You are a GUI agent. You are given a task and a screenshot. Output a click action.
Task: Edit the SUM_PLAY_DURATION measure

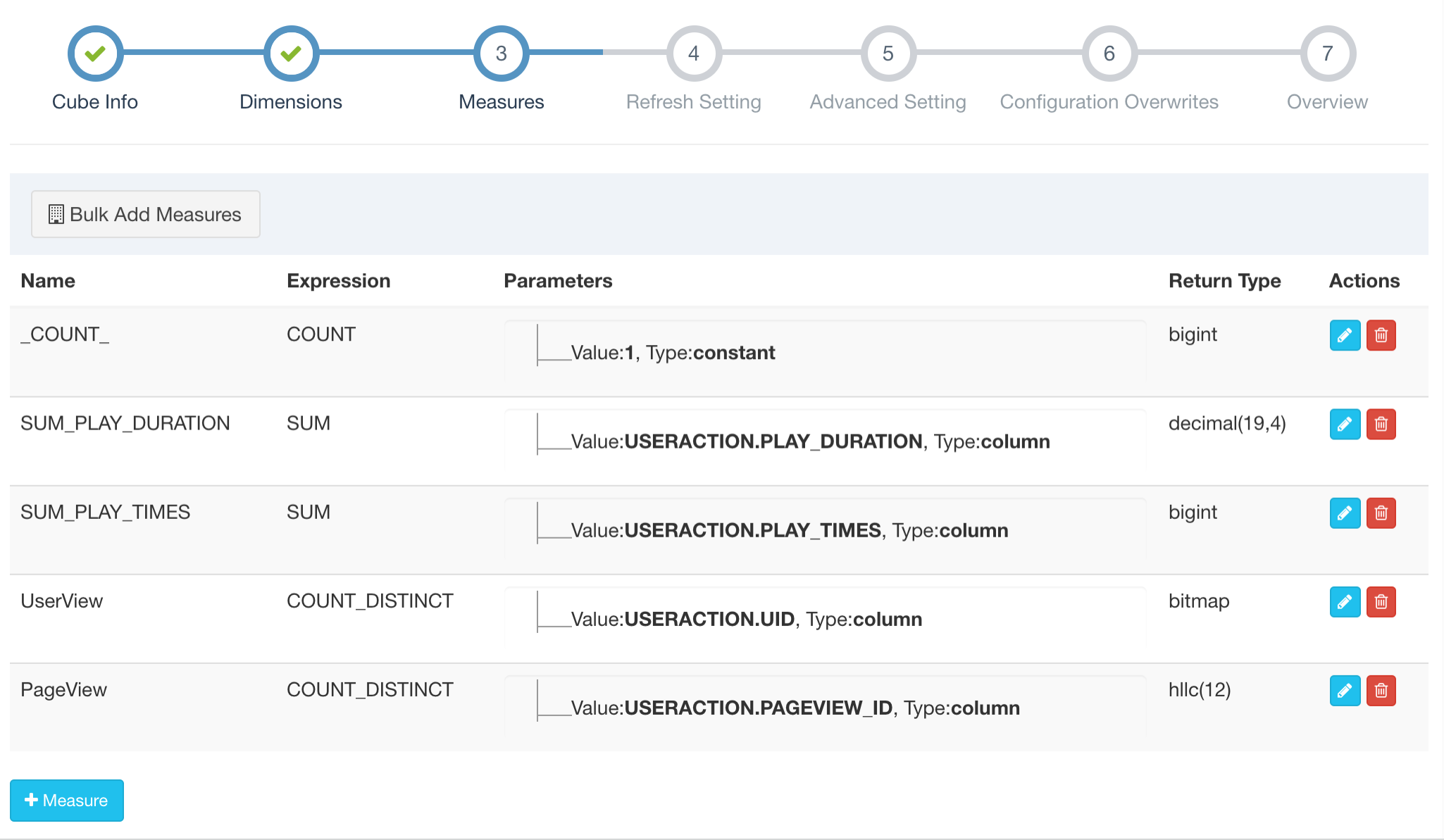(x=1344, y=424)
